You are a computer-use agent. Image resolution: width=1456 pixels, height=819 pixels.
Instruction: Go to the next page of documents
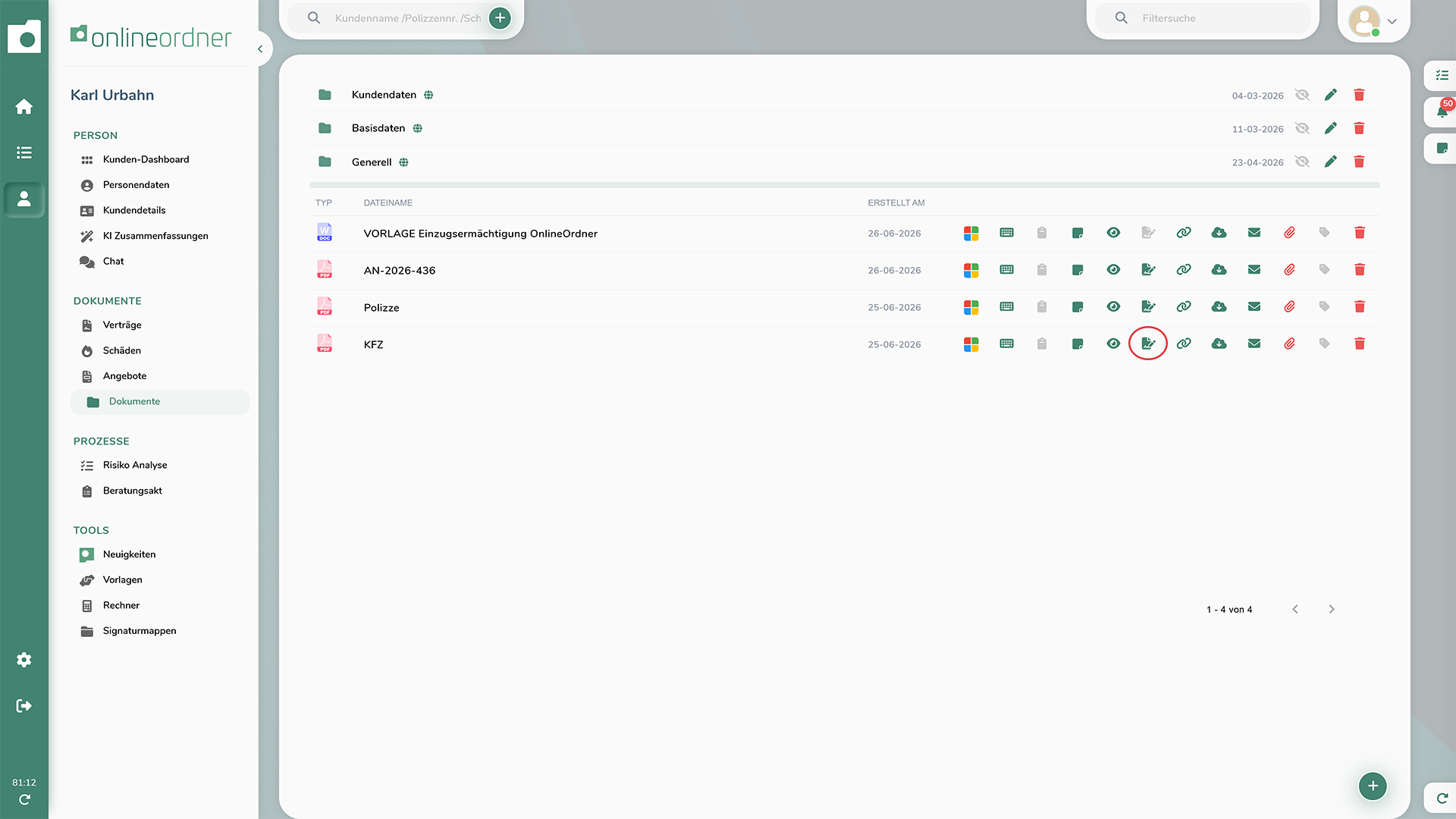pos(1332,610)
